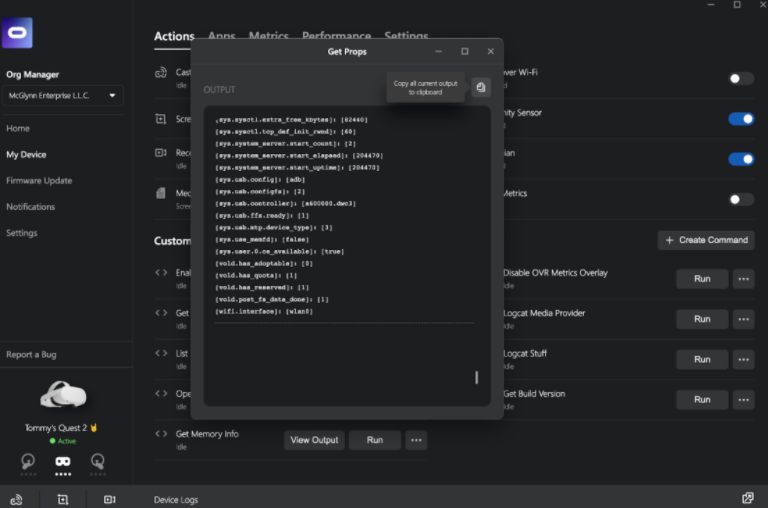Screen dimensions: 768x508
Task: Click the Screenshot icon in the Actions list
Action: 161,119
